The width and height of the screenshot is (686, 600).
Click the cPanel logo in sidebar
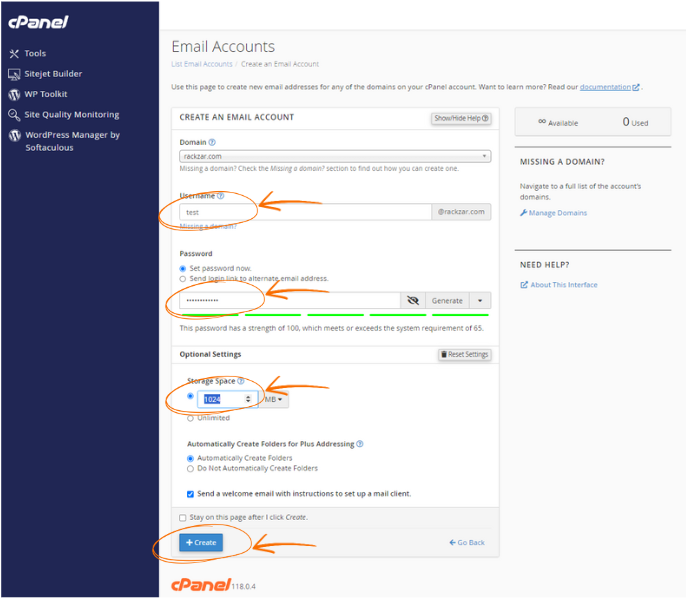(38, 22)
